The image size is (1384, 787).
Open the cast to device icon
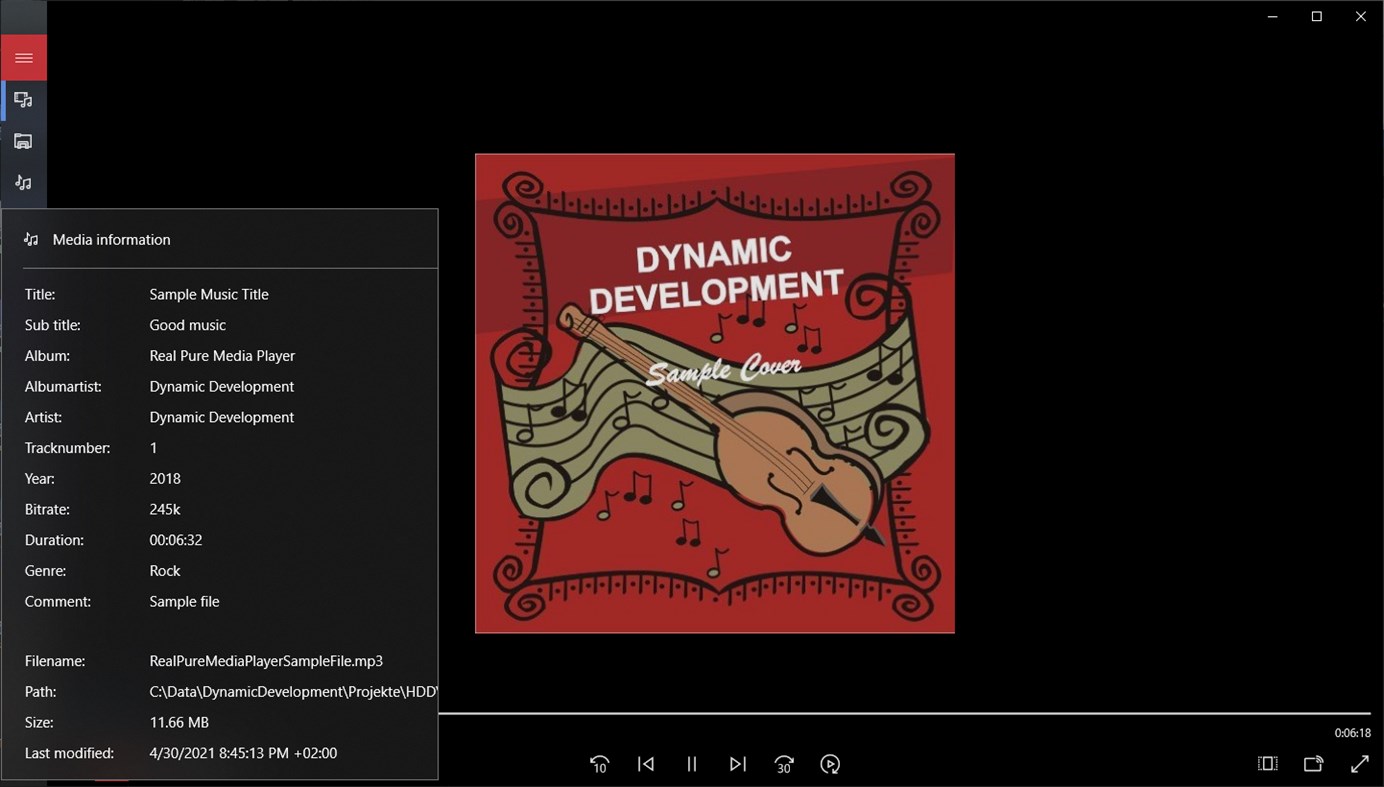pyautogui.click(x=1313, y=763)
